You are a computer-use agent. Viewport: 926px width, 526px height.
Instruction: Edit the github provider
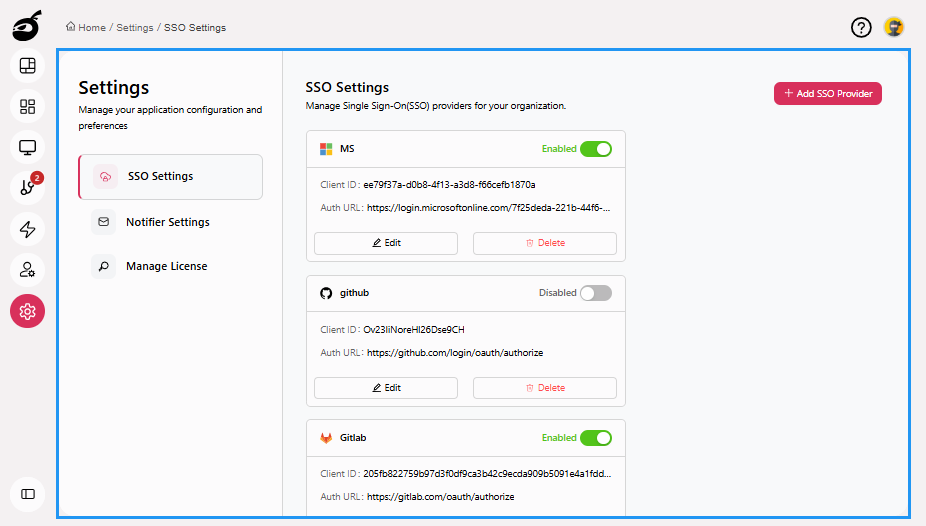point(386,388)
